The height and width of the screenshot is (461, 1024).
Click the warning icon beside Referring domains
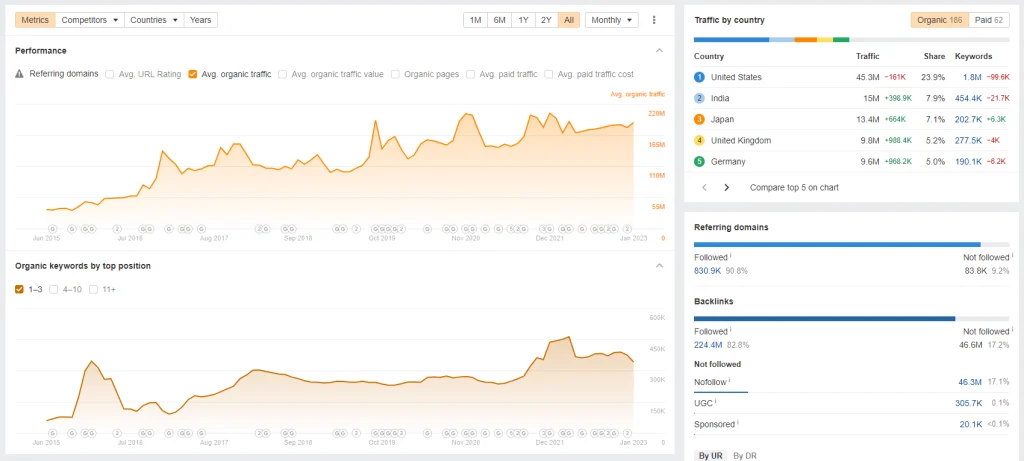[x=20, y=74]
